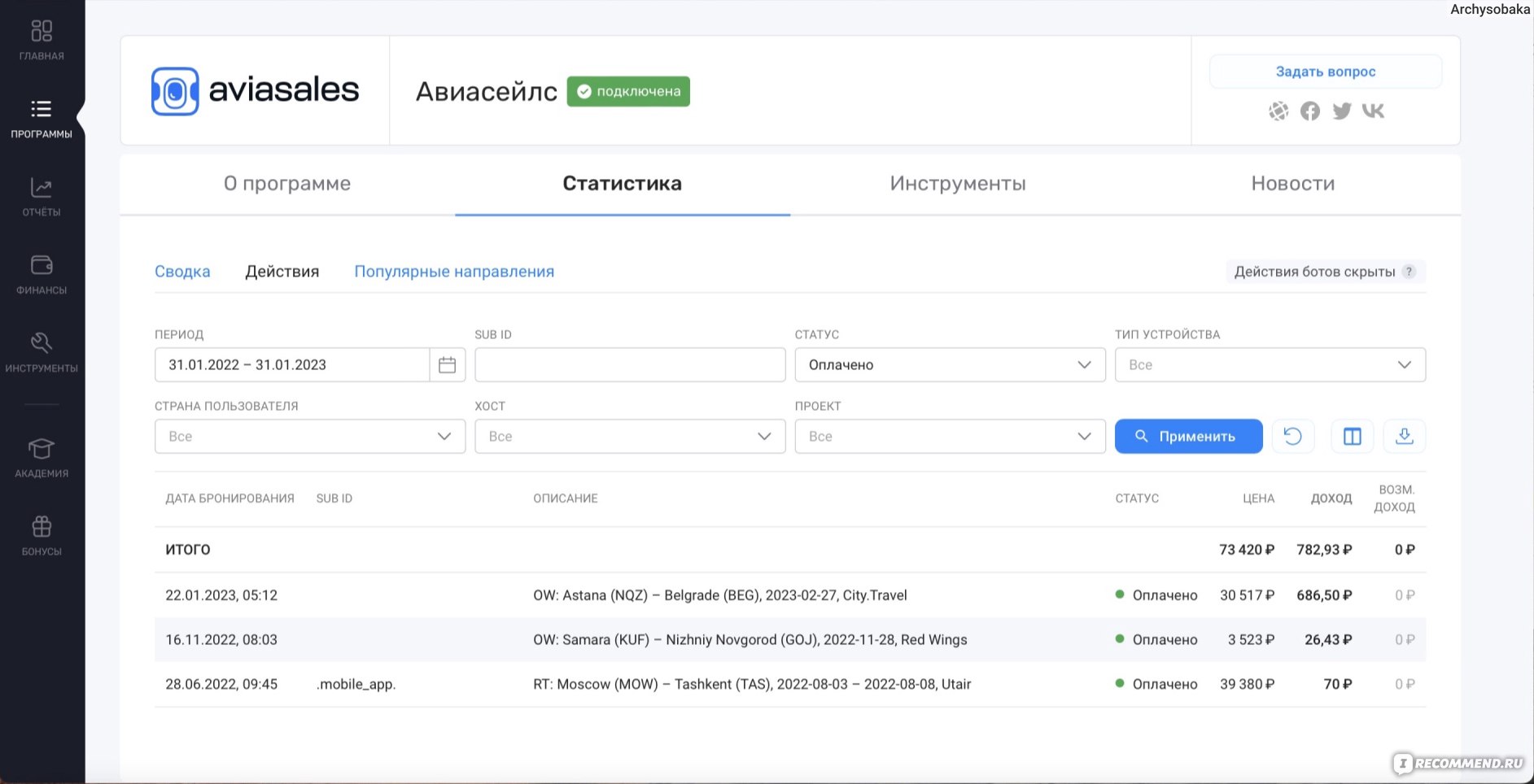This screenshot has height=784, width=1534.
Task: Switch to the Статистика tab
Action: (623, 184)
